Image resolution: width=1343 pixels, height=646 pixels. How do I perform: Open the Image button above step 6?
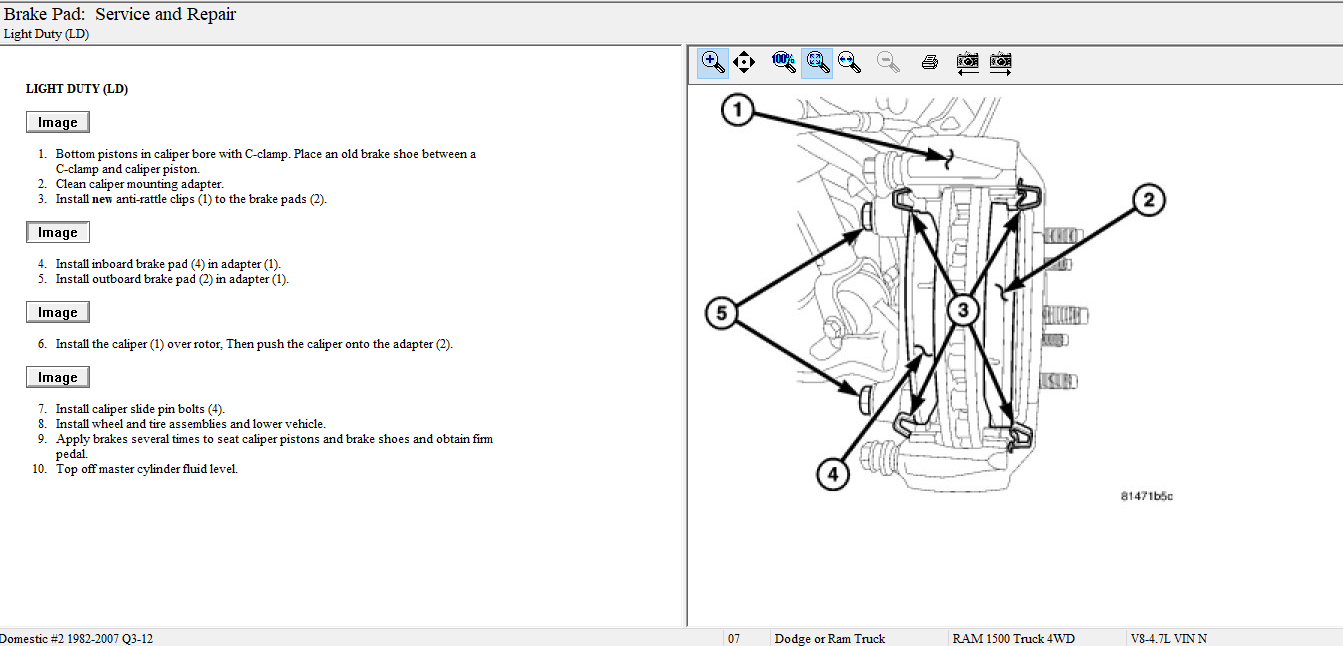[58, 312]
